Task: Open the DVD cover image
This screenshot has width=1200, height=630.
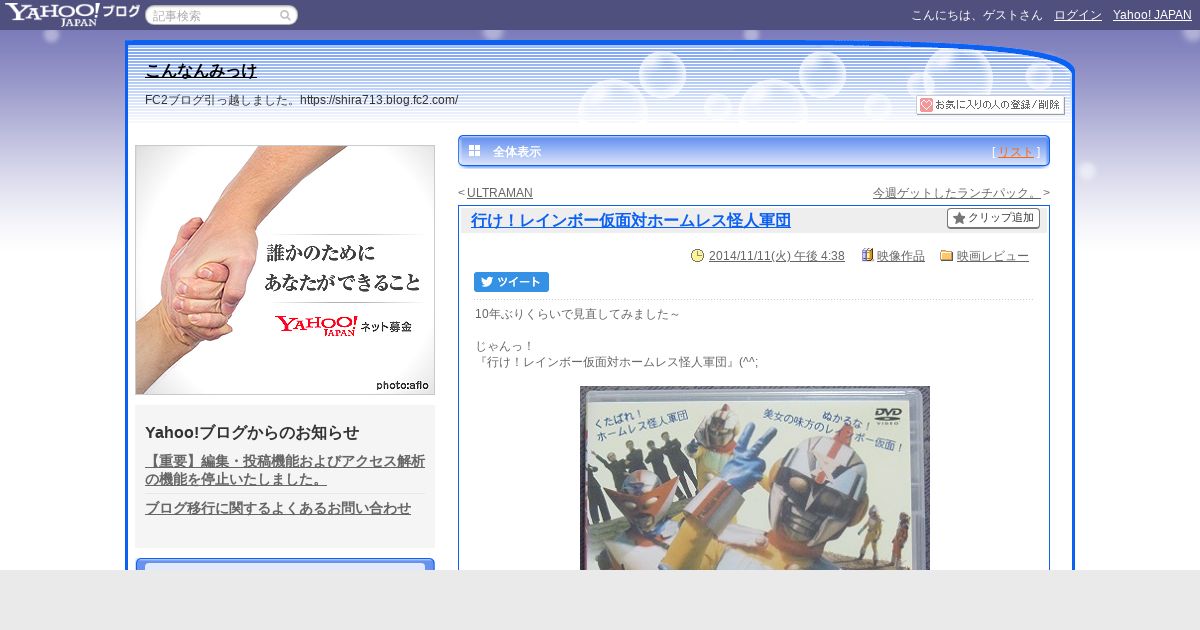Action: 755,478
